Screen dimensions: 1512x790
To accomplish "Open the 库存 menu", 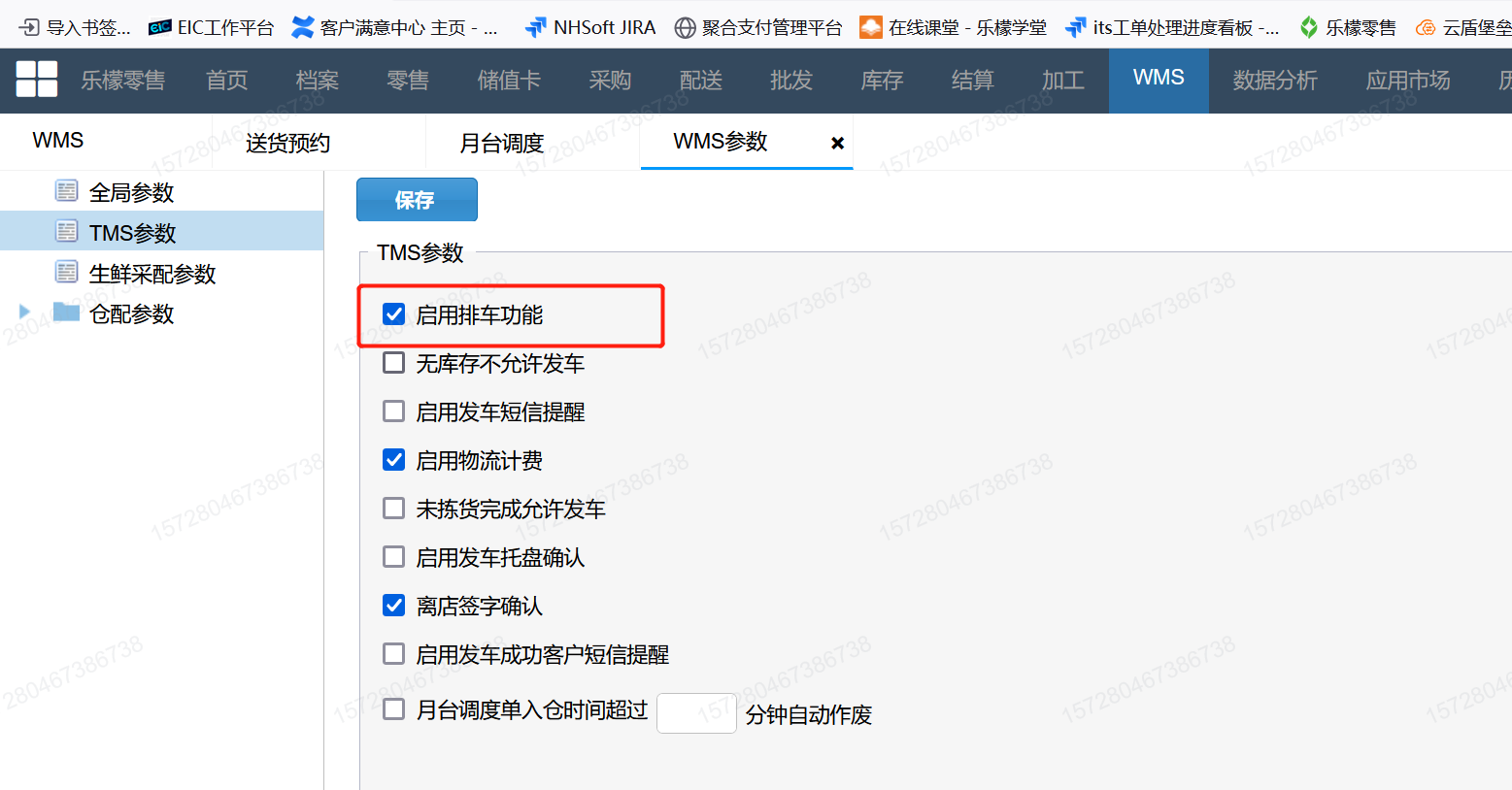I will pyautogui.click(x=882, y=81).
